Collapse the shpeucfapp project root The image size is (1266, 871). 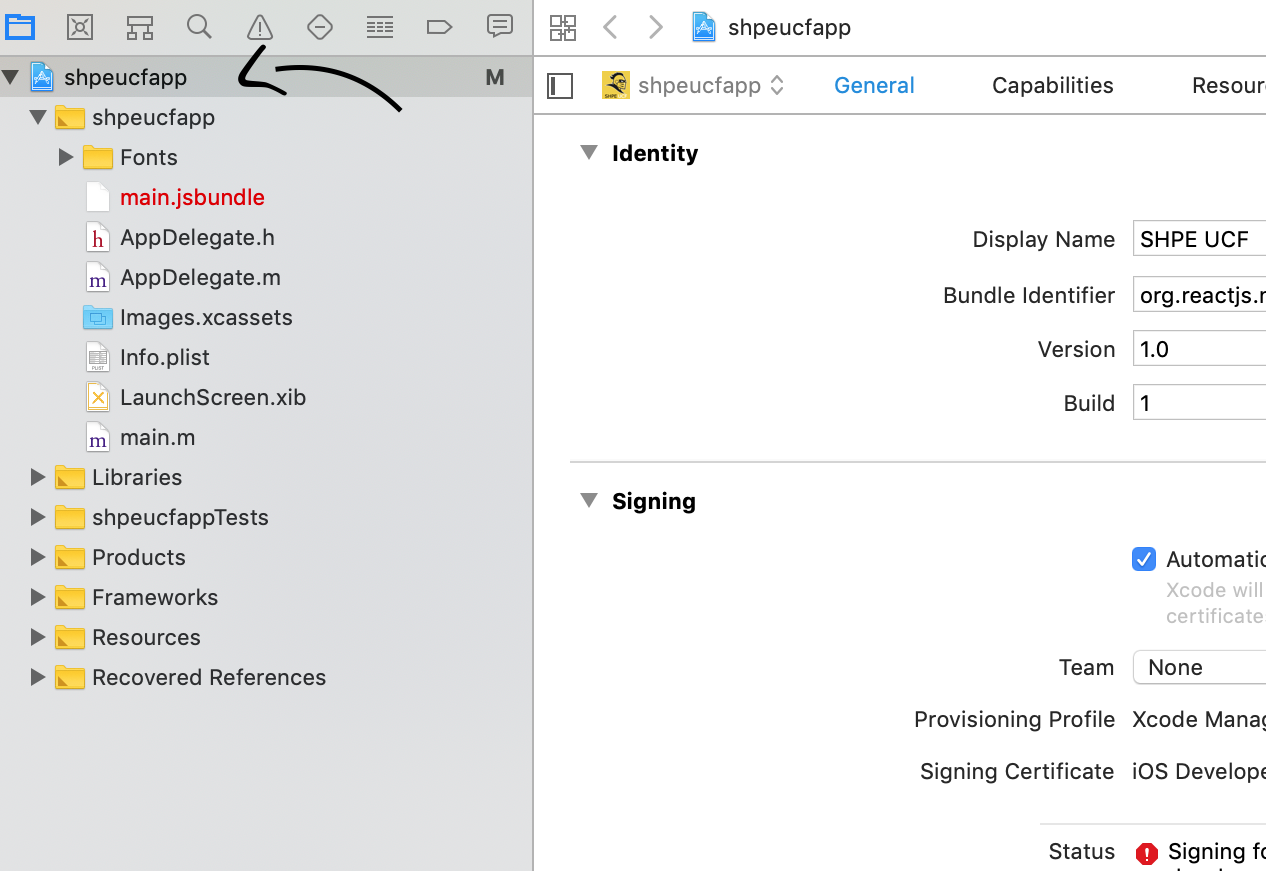11,77
